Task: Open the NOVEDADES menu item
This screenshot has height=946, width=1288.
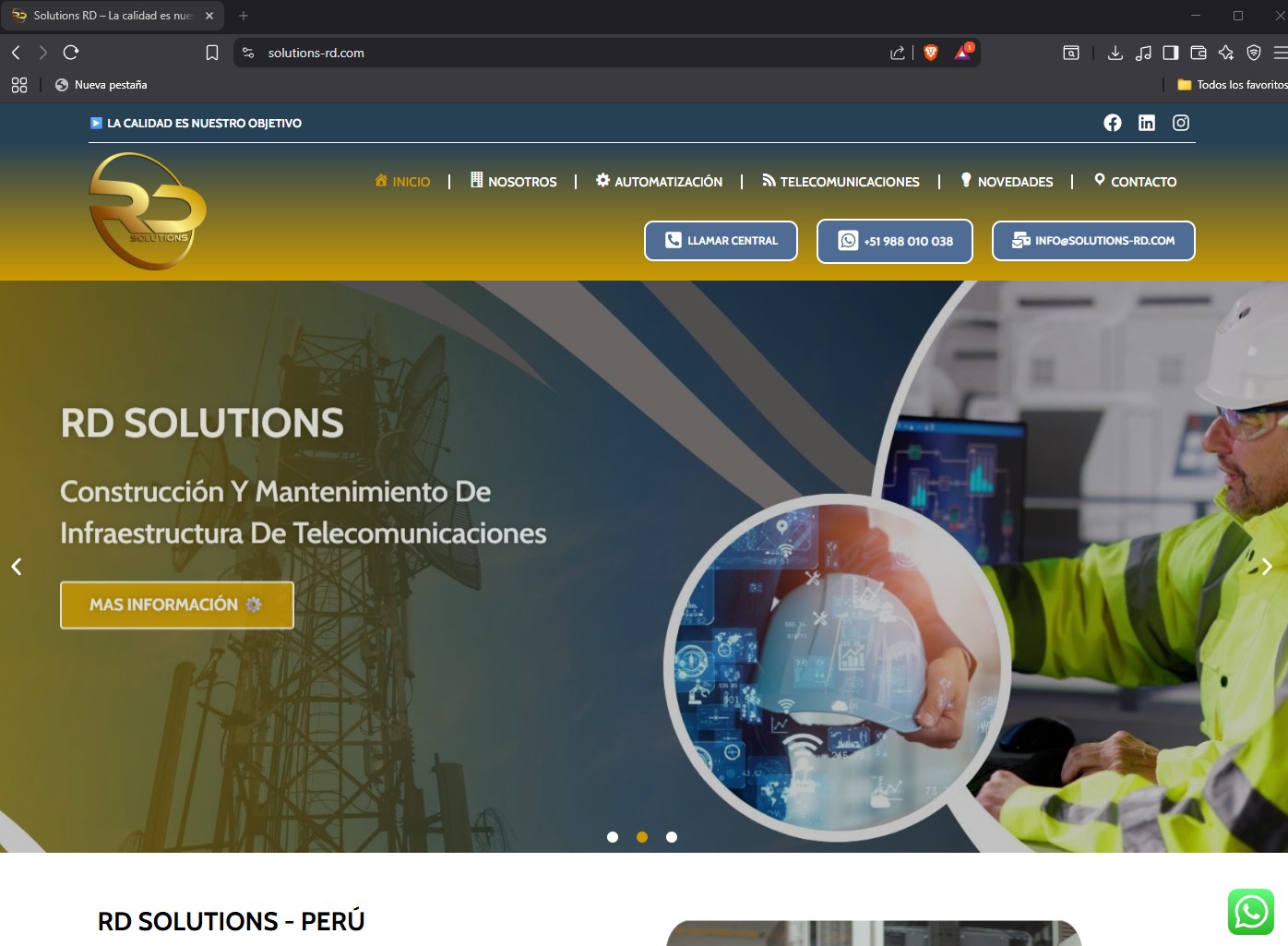Action: (x=1007, y=181)
